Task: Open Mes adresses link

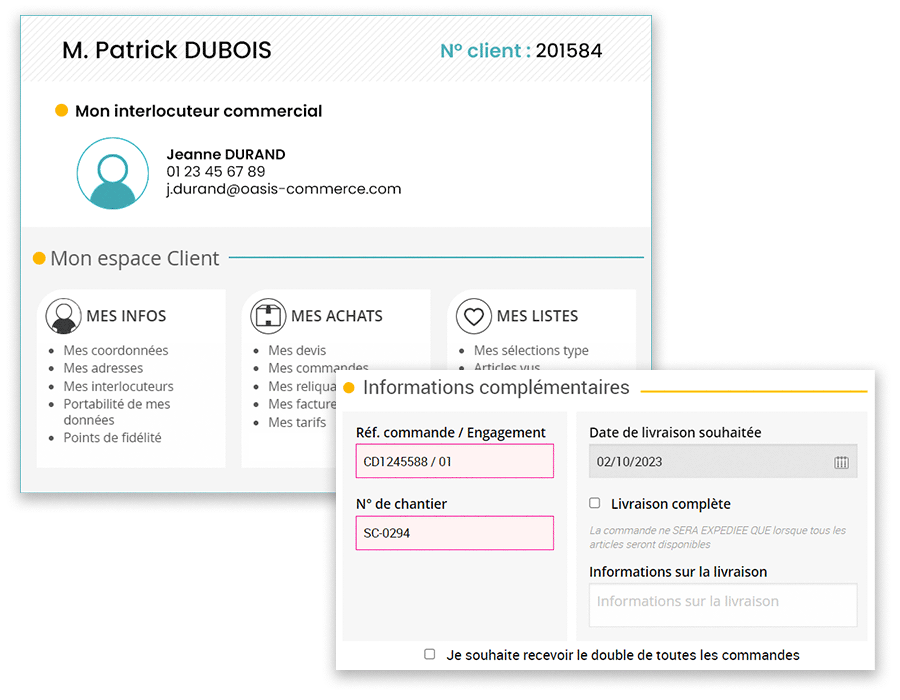Action: click(103, 368)
